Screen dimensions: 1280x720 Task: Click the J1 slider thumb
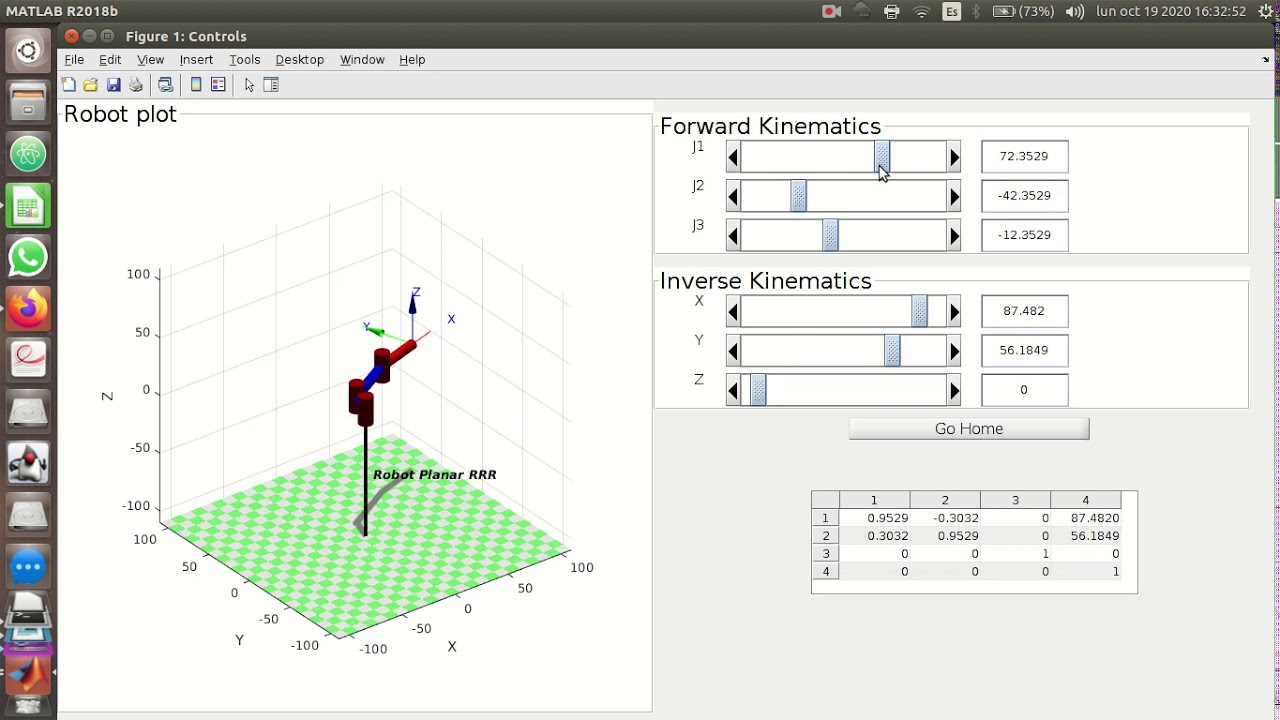(882, 157)
